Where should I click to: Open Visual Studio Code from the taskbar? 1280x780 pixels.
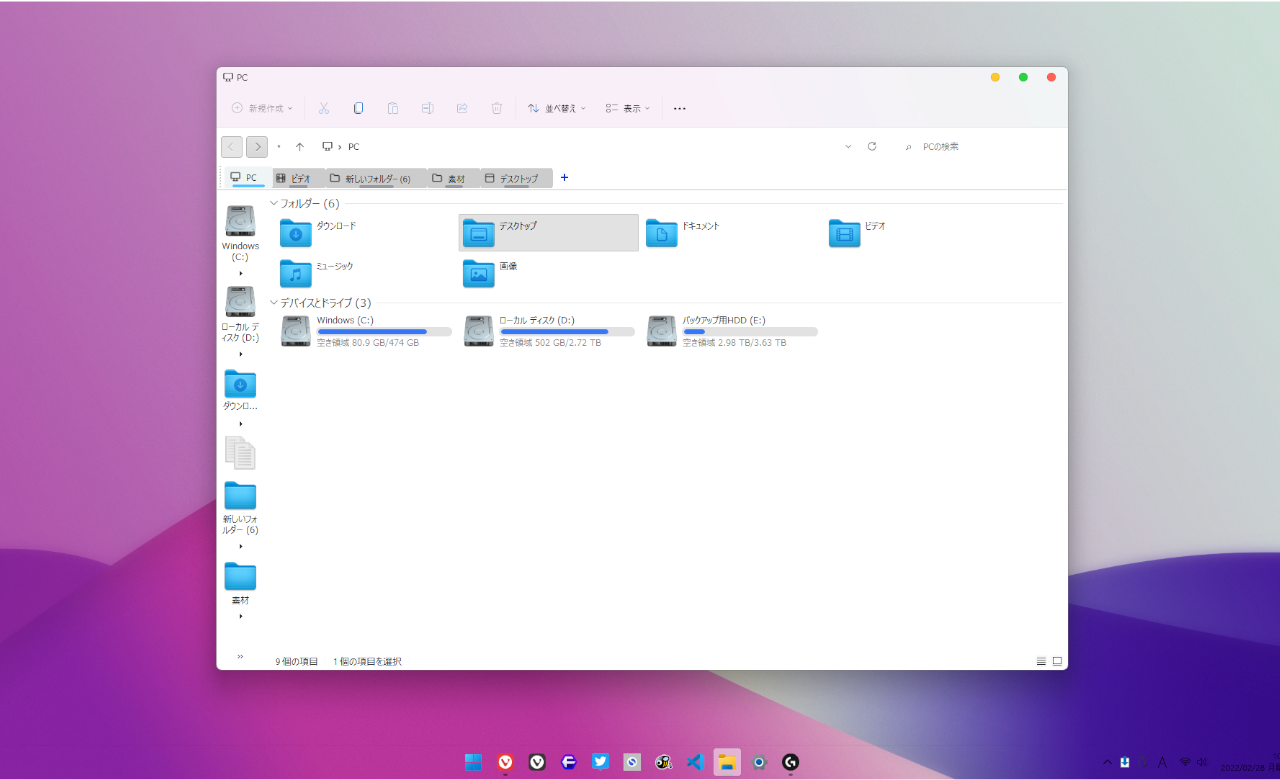tap(695, 762)
